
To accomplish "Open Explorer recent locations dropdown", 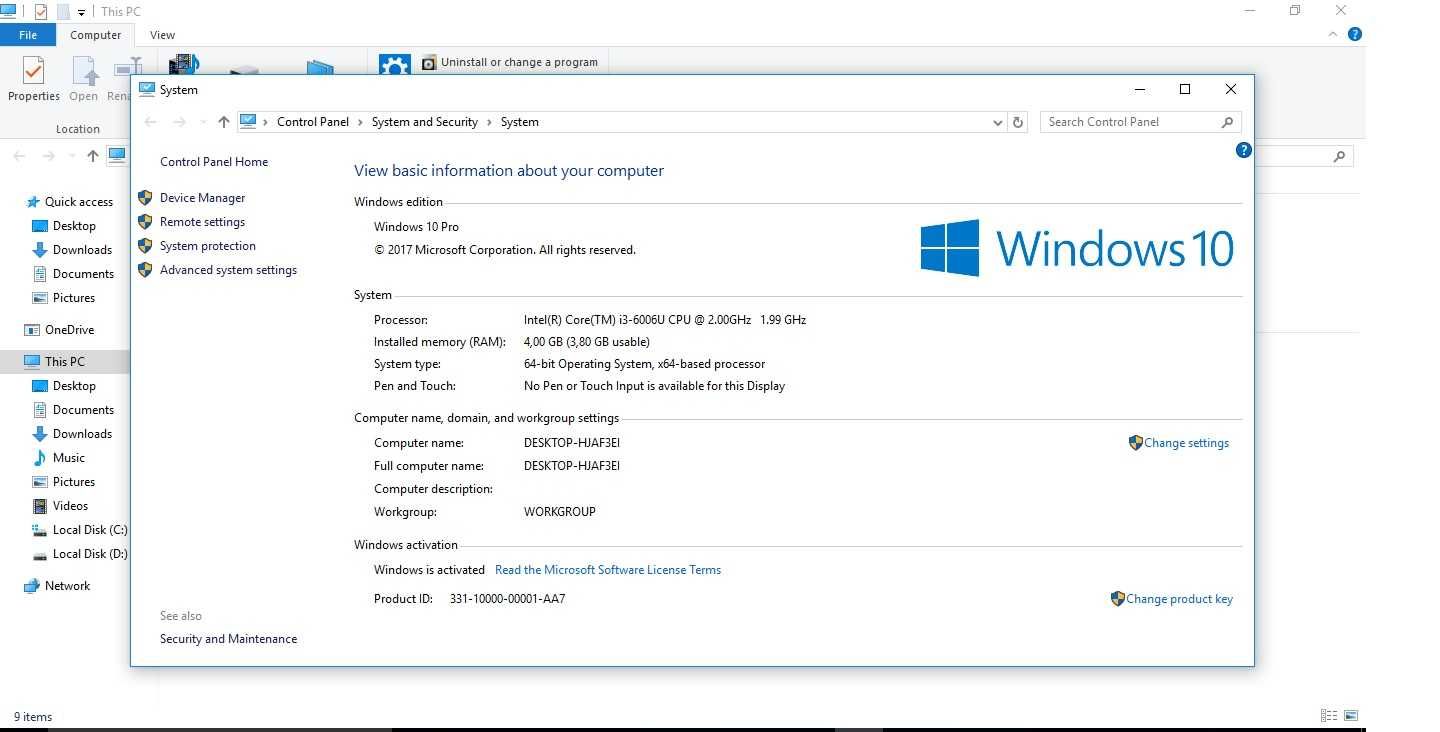I will click(x=72, y=156).
